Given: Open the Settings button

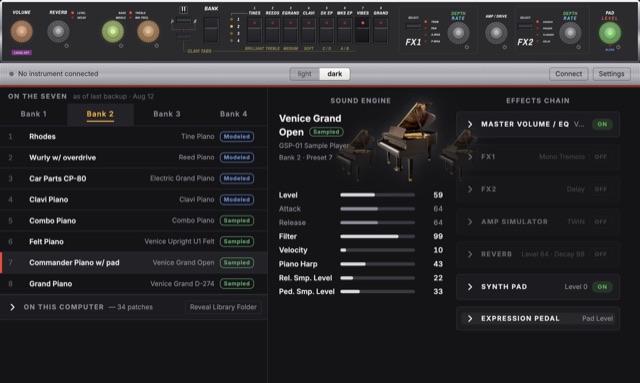Looking at the screenshot, I should [x=611, y=74].
